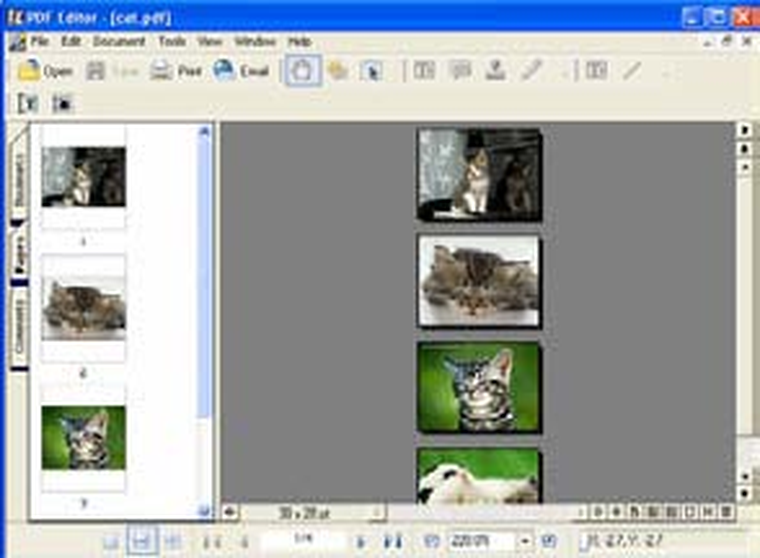
Task: Select the arrow pointer selection tool
Action: point(372,72)
